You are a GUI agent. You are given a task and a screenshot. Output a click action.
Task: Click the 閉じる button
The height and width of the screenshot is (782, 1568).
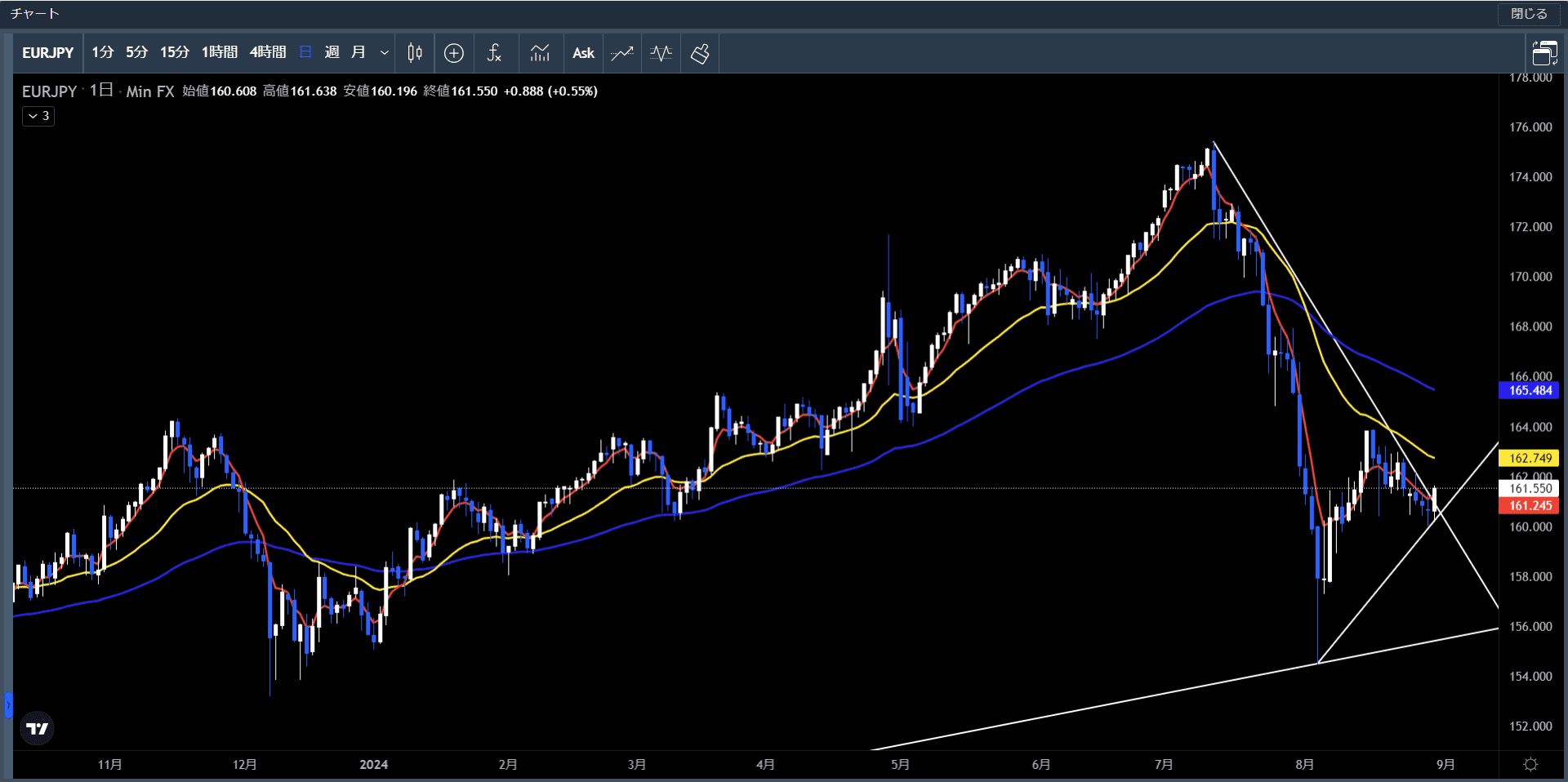[x=1529, y=14]
